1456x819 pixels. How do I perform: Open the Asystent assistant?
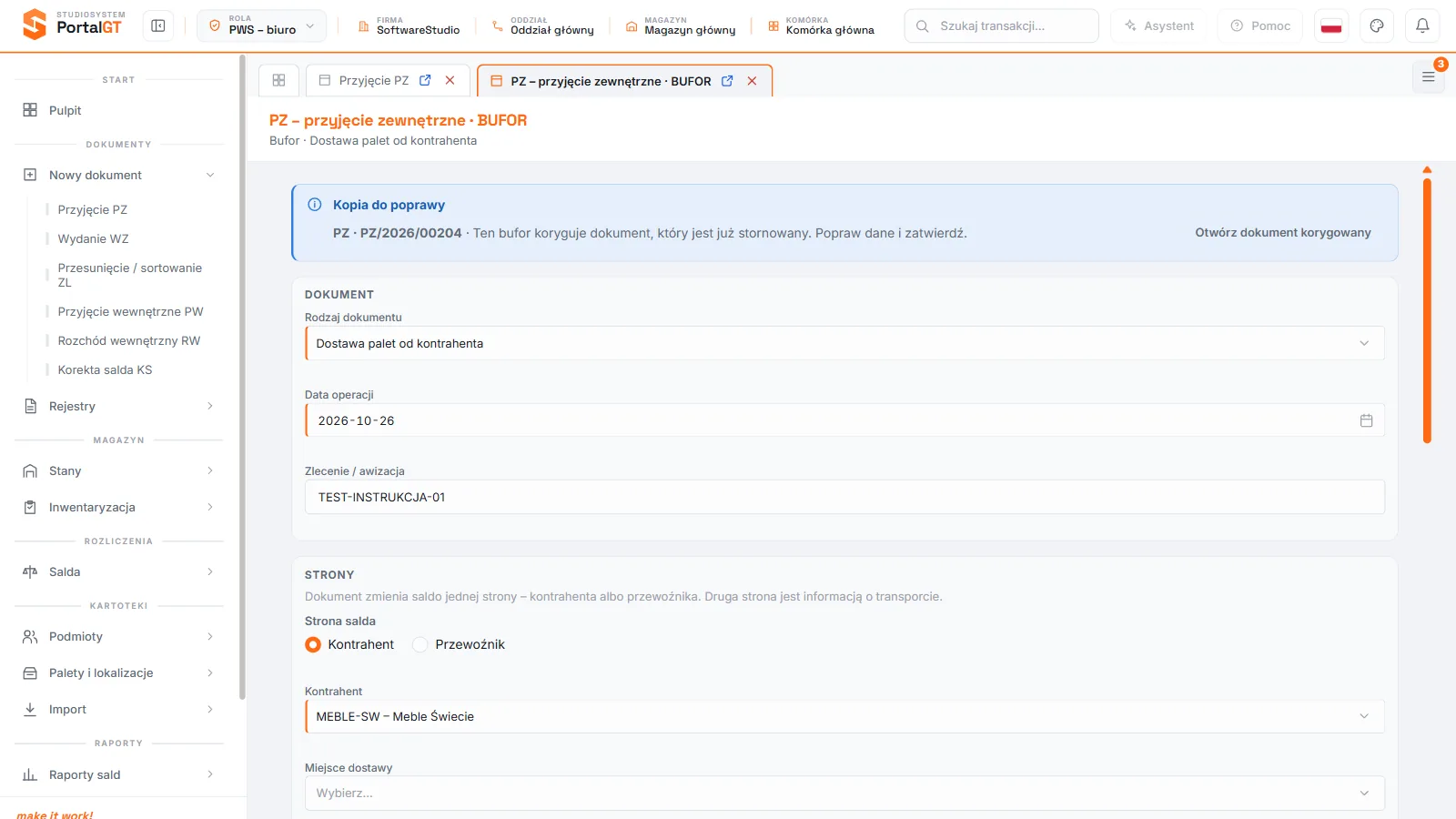click(1158, 25)
